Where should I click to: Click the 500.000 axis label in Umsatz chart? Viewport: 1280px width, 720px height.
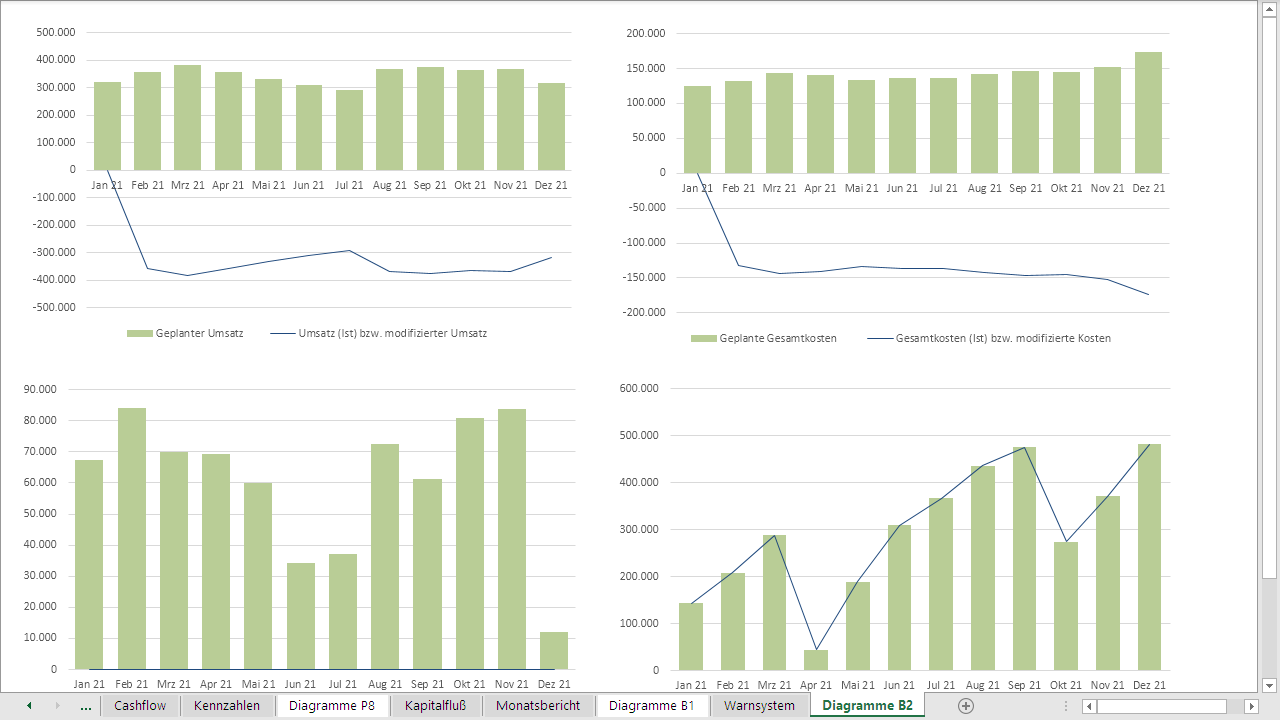pyautogui.click(x=56, y=32)
